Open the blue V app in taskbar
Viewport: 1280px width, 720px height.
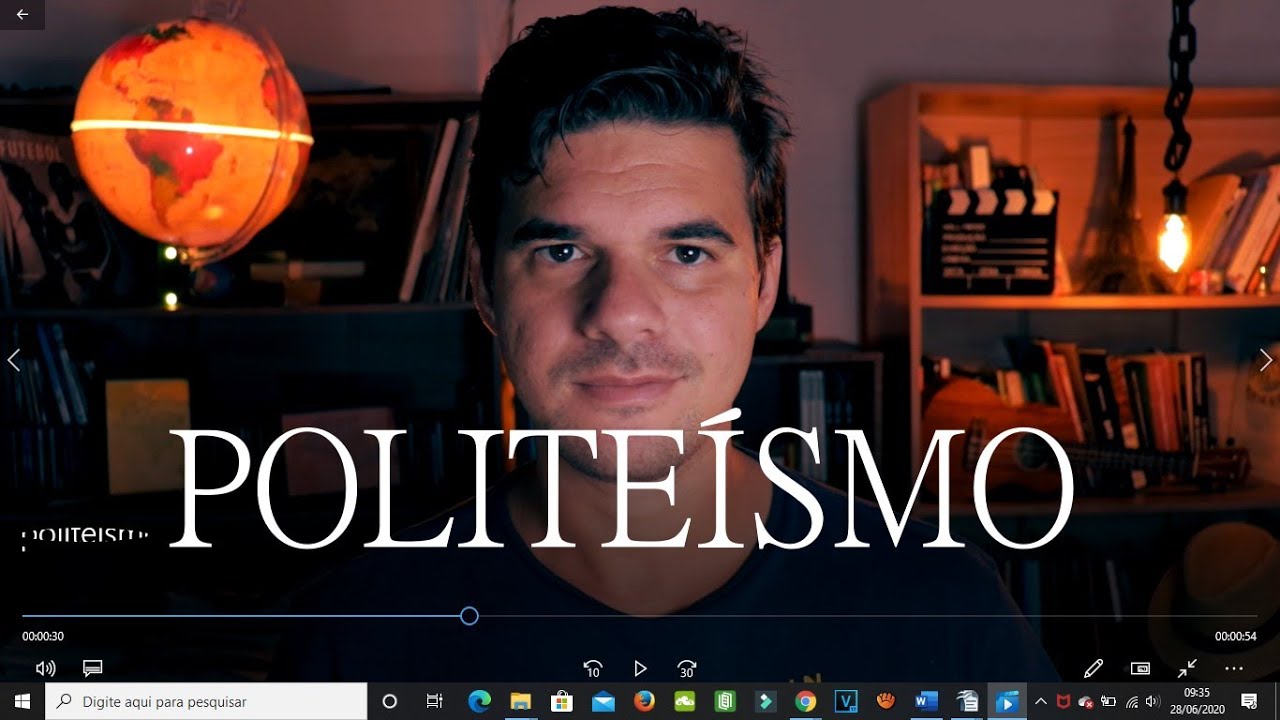pyautogui.click(x=846, y=701)
